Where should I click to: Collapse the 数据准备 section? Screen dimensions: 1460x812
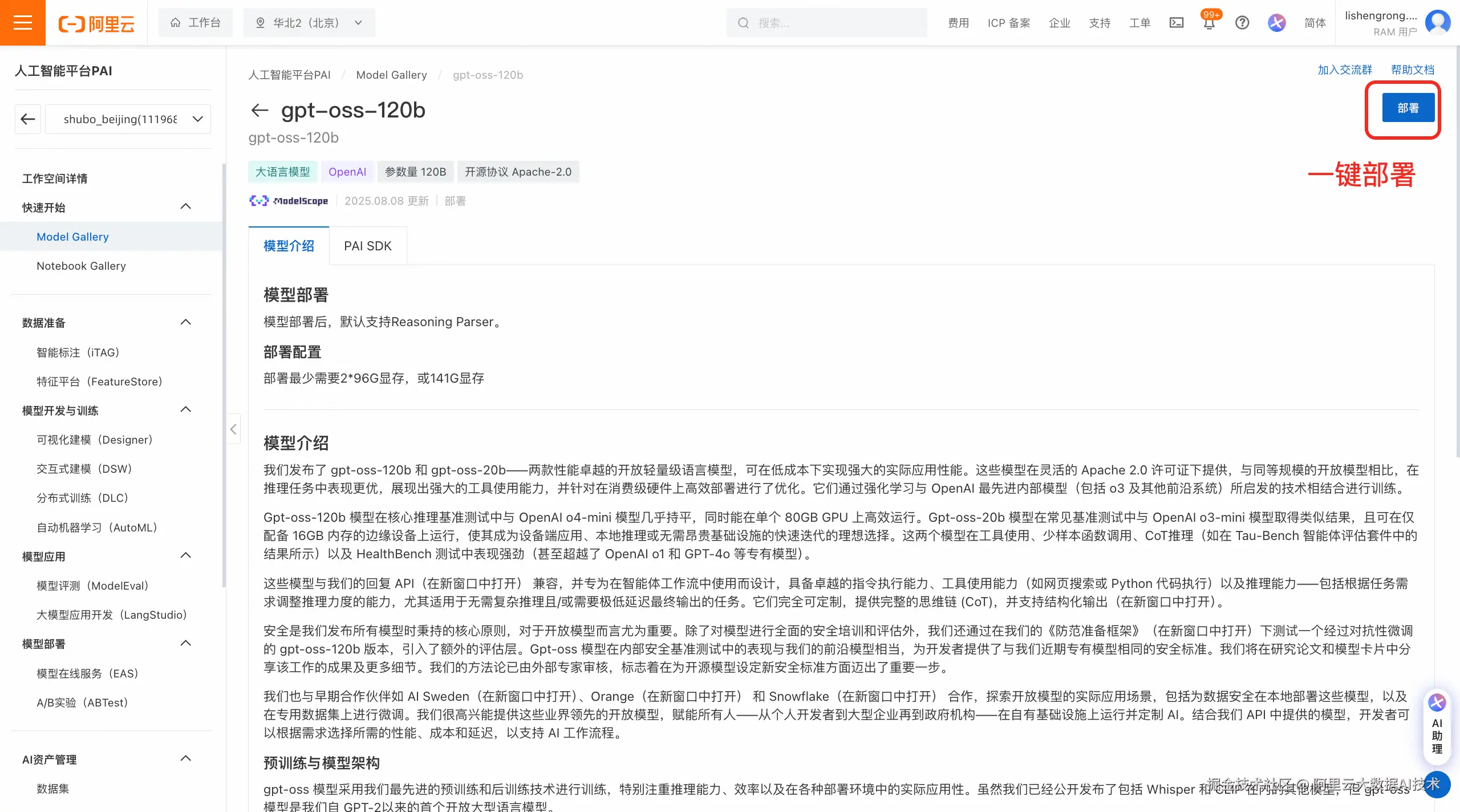coord(185,322)
